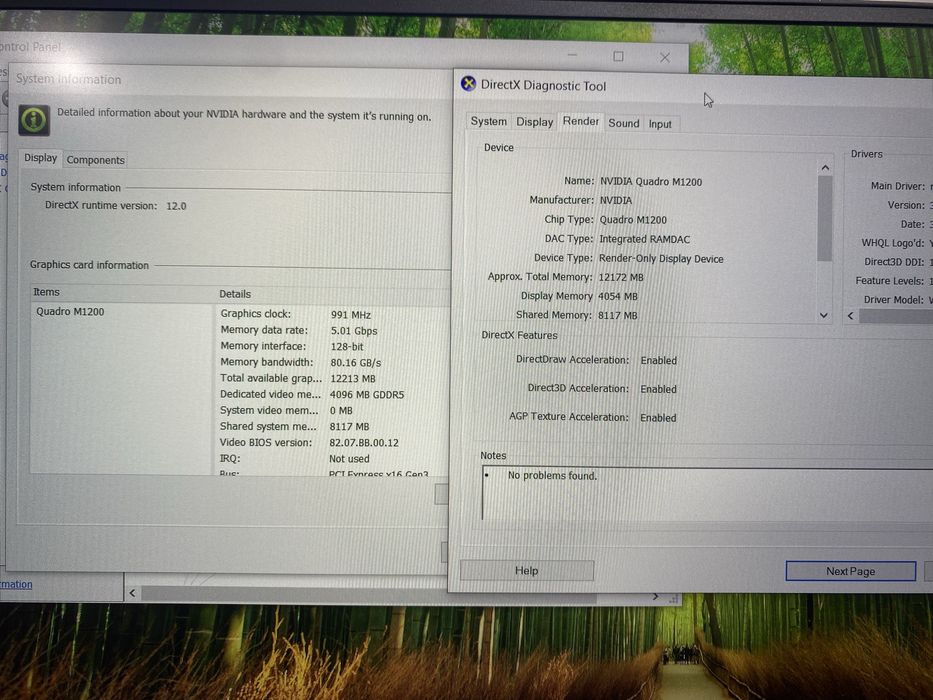933x700 pixels.
Task: Switch to the Components tab in System Information
Action: (x=95, y=160)
